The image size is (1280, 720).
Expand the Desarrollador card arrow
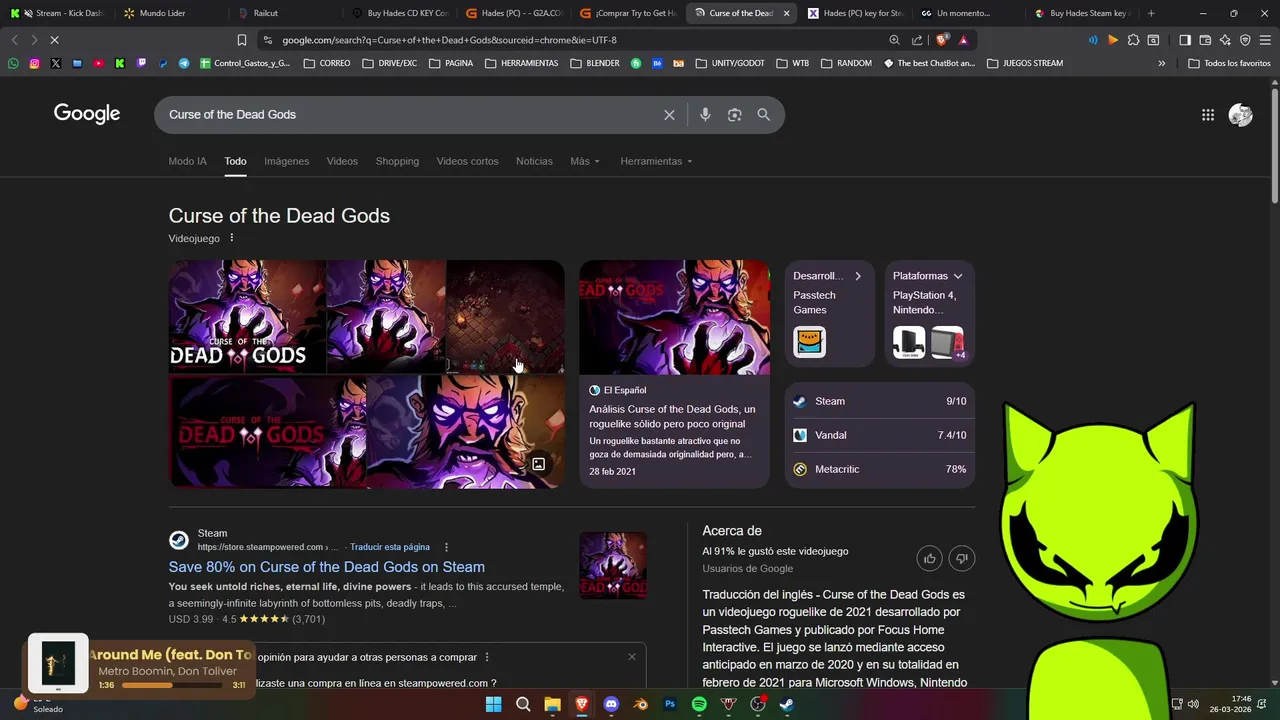click(x=858, y=276)
